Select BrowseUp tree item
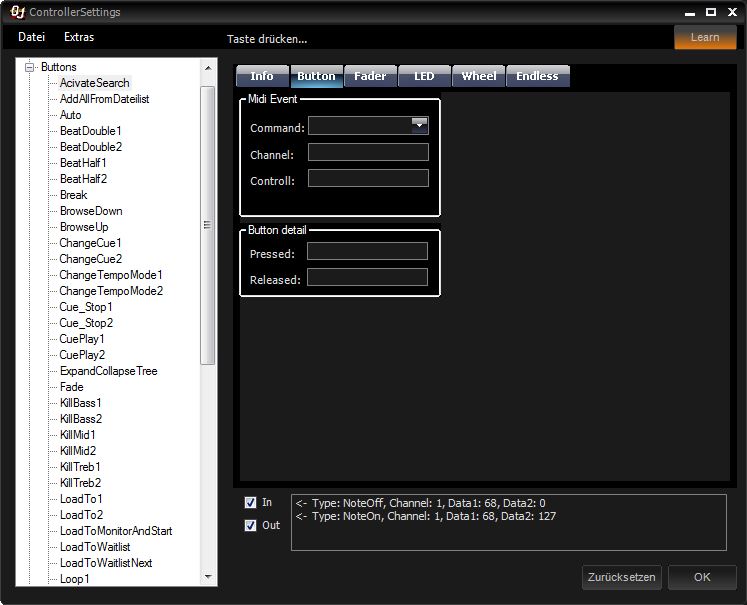Screen dimensions: 747x605 click(x=84, y=227)
